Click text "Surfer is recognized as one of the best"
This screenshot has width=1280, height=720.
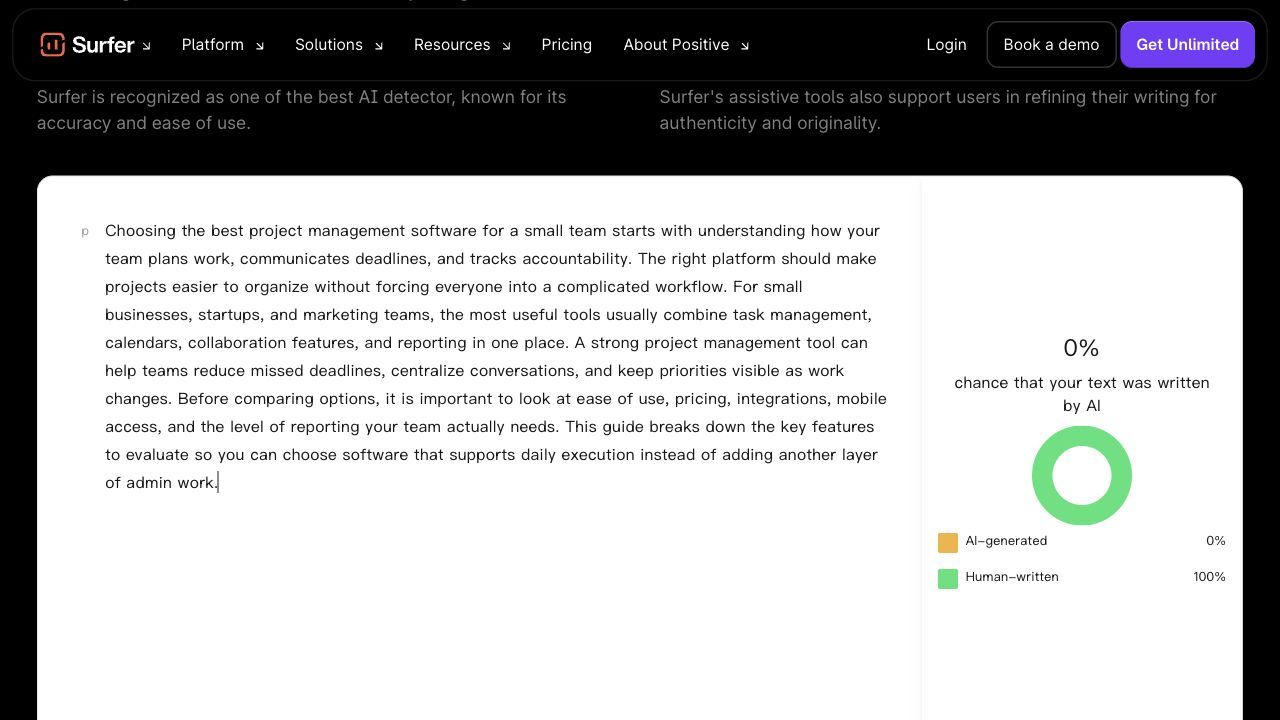[195, 97]
